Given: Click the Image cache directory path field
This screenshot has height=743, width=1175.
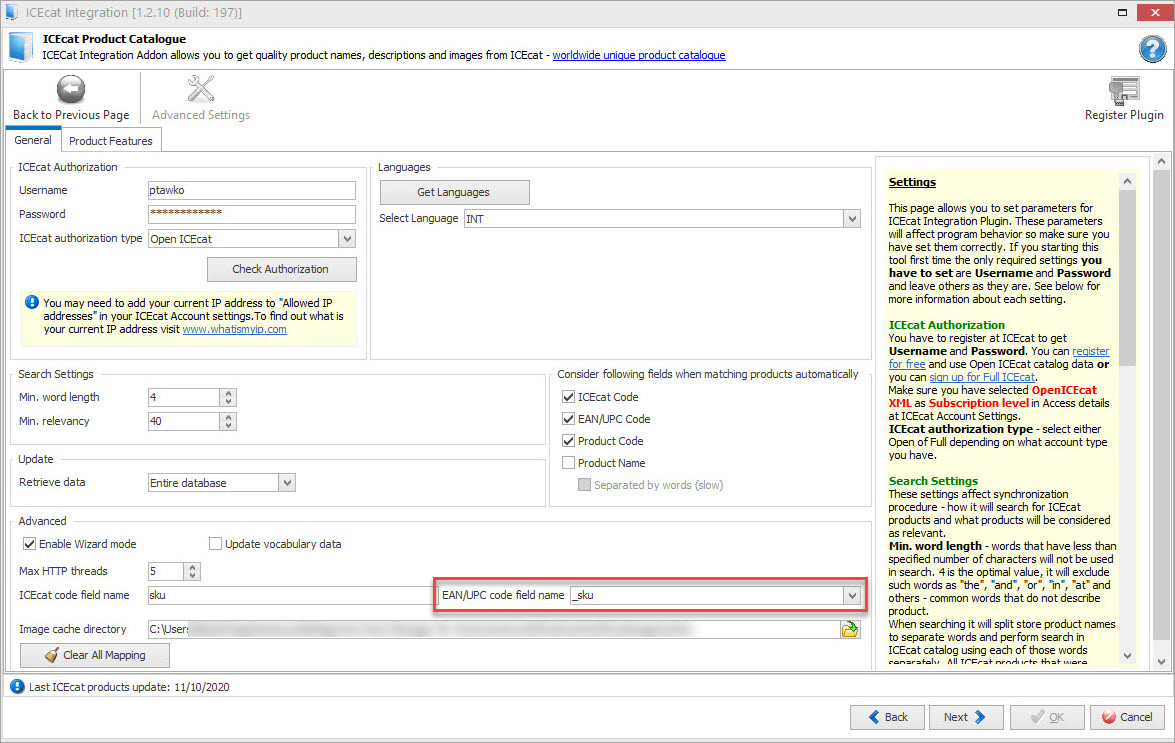Looking at the screenshot, I should click(x=494, y=629).
